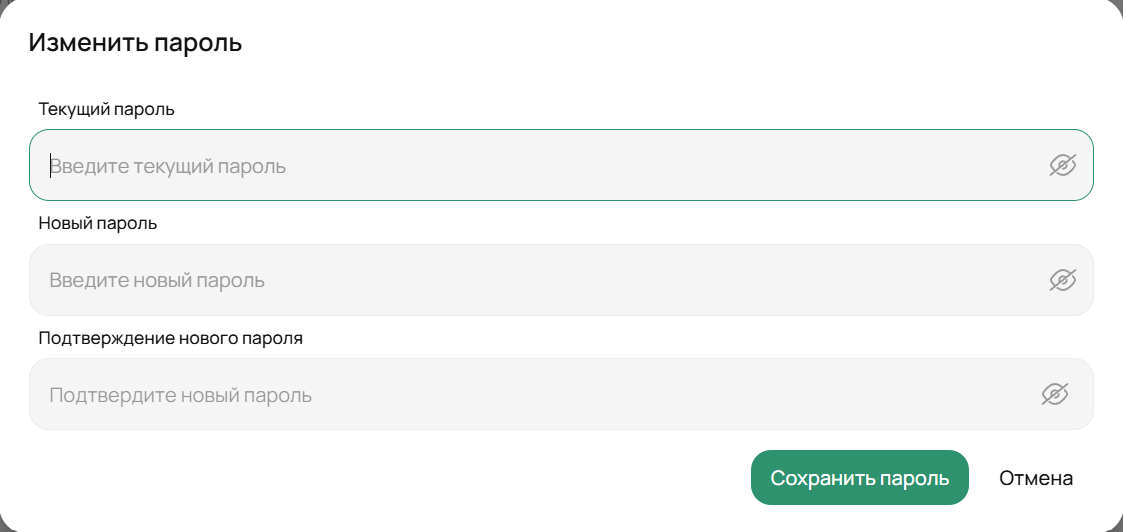1123x532 pixels.
Task: Click the Изменить пароль dialog title
Action: point(135,43)
